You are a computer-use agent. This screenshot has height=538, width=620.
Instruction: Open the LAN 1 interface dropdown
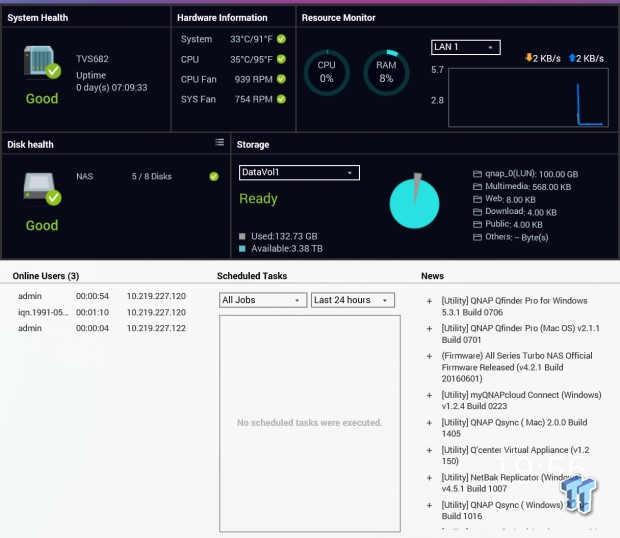[x=466, y=47]
